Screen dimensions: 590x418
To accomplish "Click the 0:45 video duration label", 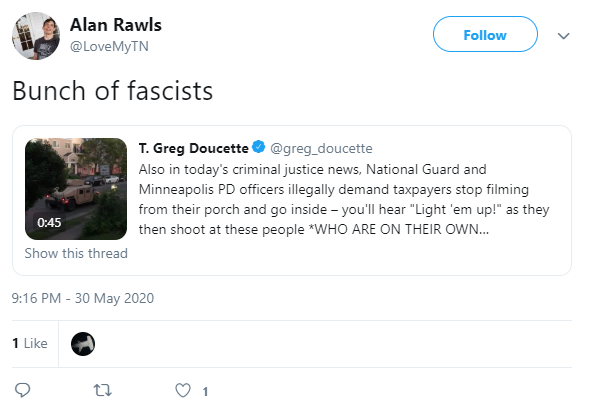I will tap(49, 222).
